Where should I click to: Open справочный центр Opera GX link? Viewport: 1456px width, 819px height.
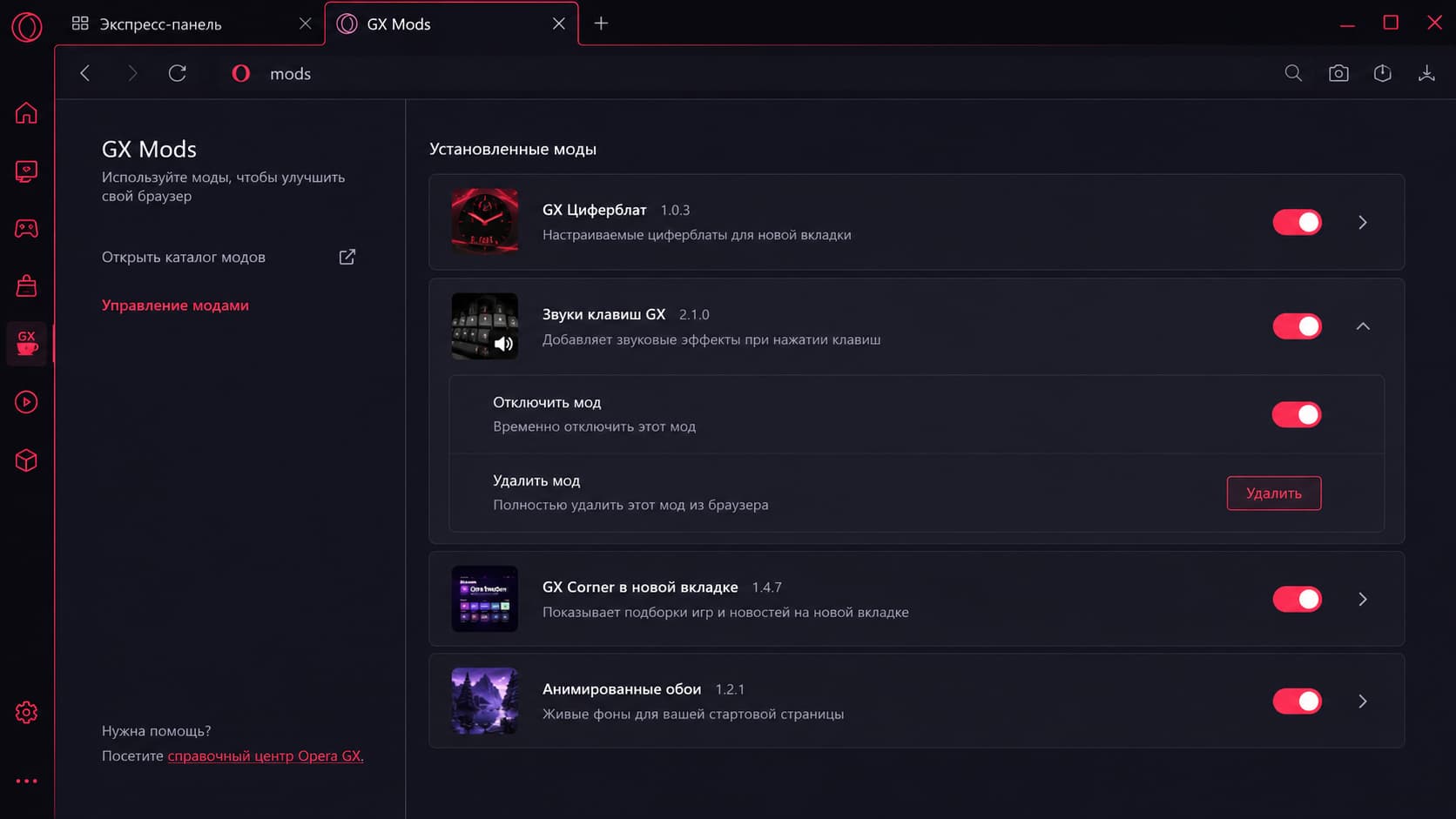[x=266, y=755]
